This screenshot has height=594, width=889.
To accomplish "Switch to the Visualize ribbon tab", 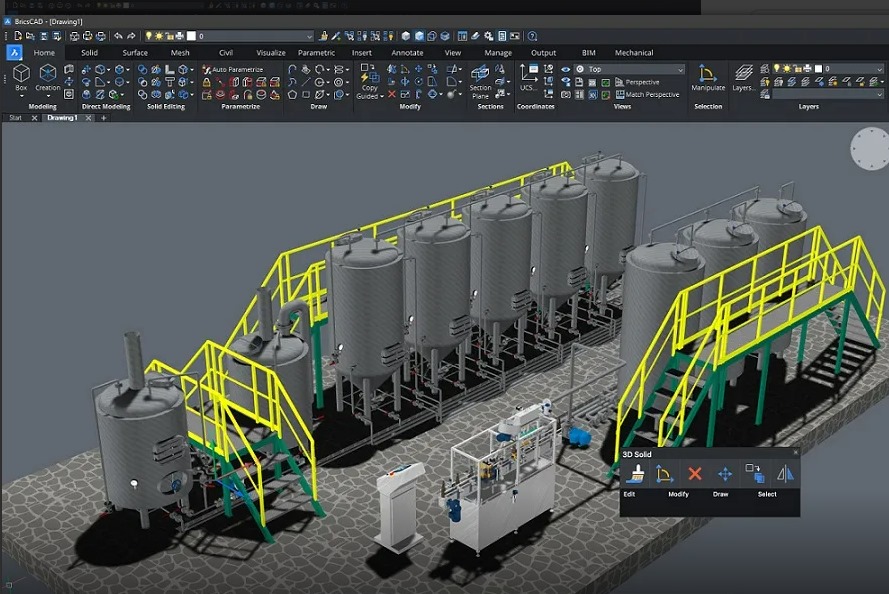I will [270, 53].
